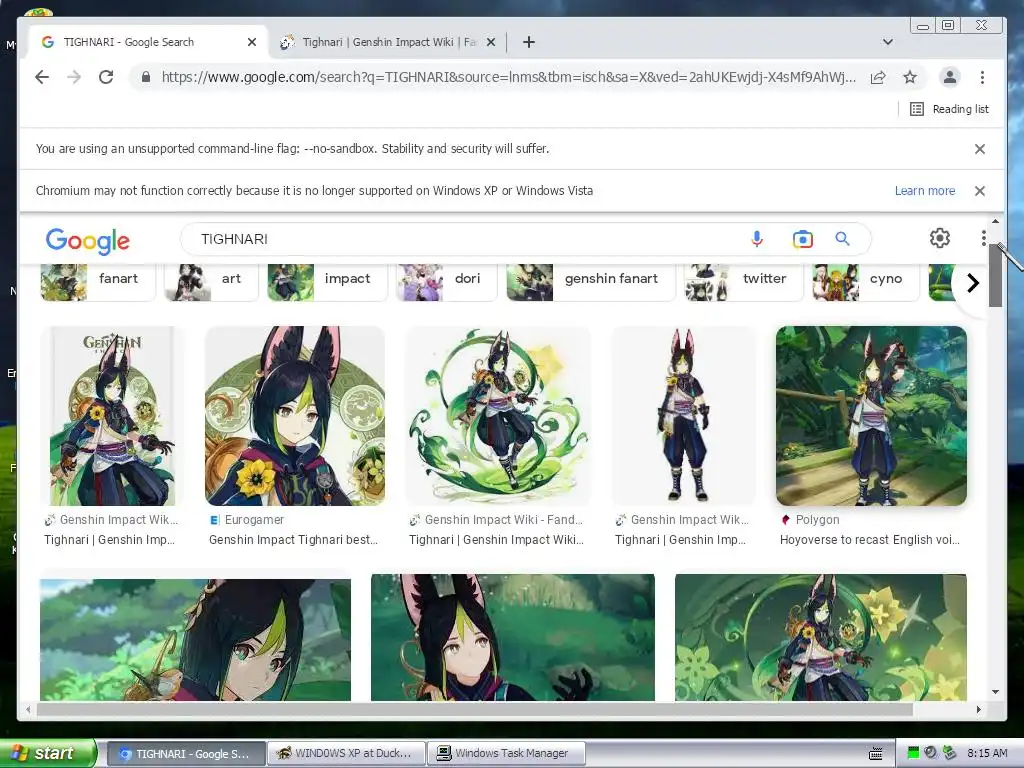Filter results by dori chip
This screenshot has height=768, width=1024.
(447, 281)
